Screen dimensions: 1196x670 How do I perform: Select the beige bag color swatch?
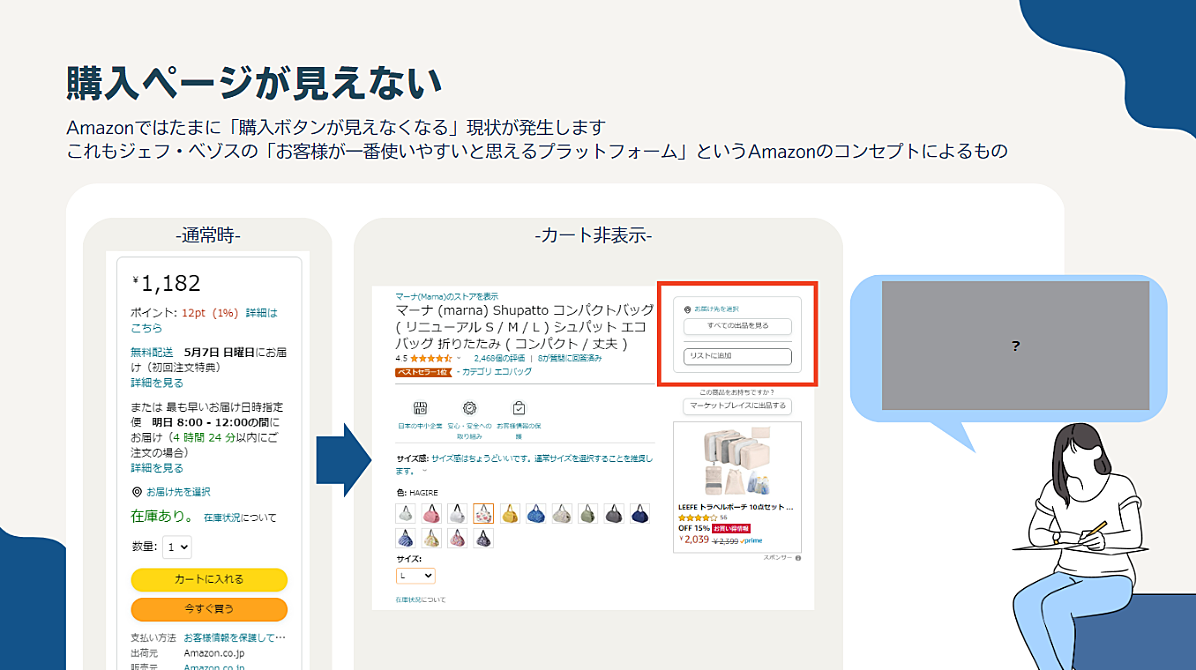[561, 514]
